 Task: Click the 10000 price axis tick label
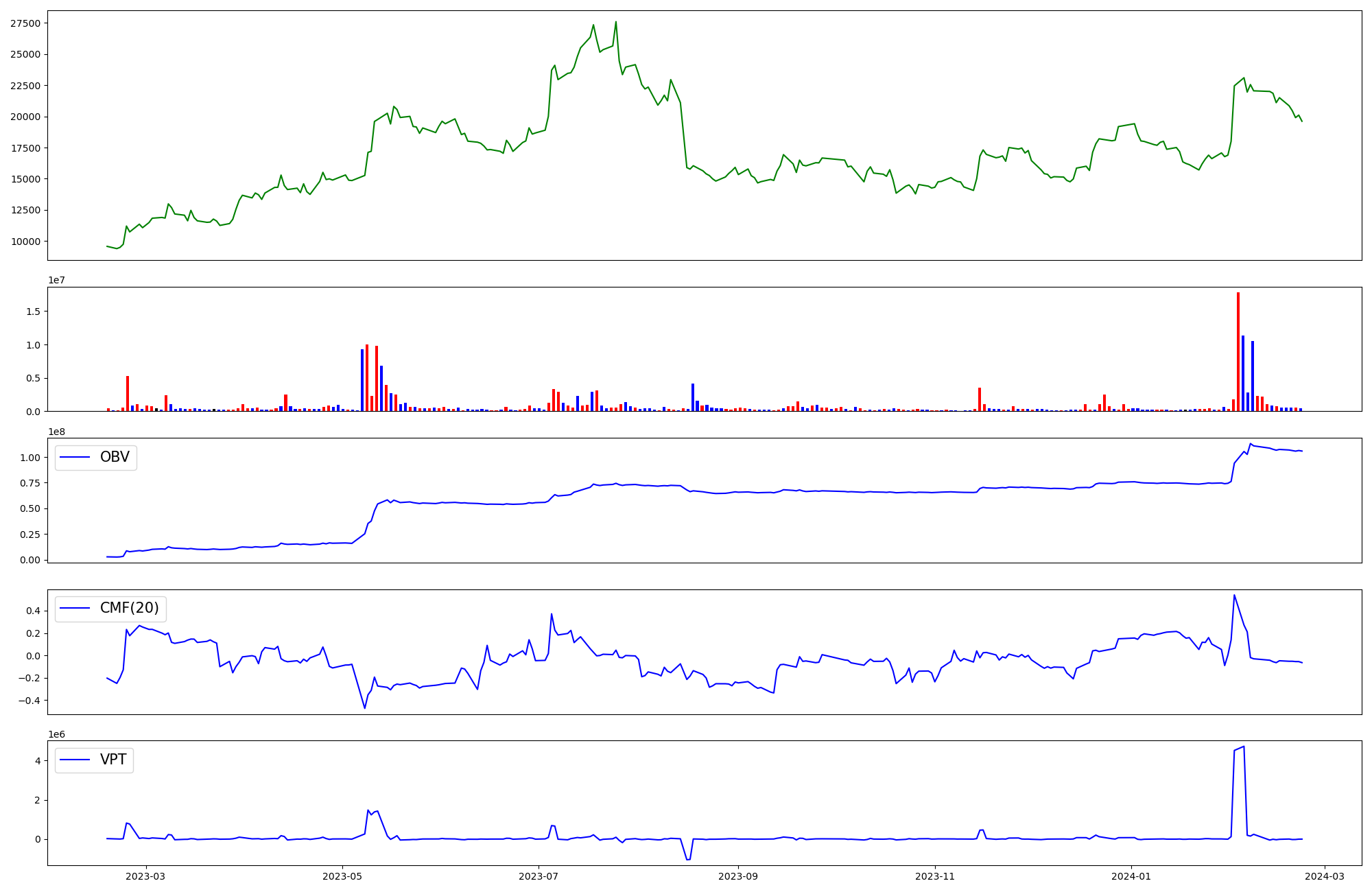[25, 242]
